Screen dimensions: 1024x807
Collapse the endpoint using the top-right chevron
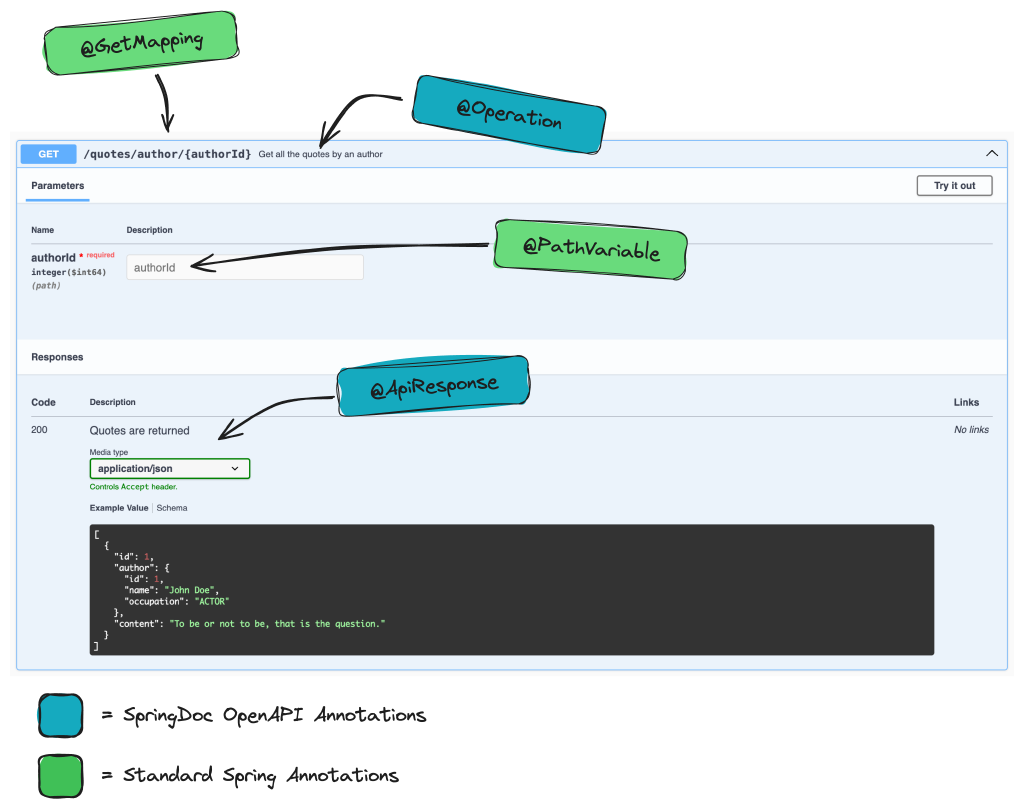point(991,153)
